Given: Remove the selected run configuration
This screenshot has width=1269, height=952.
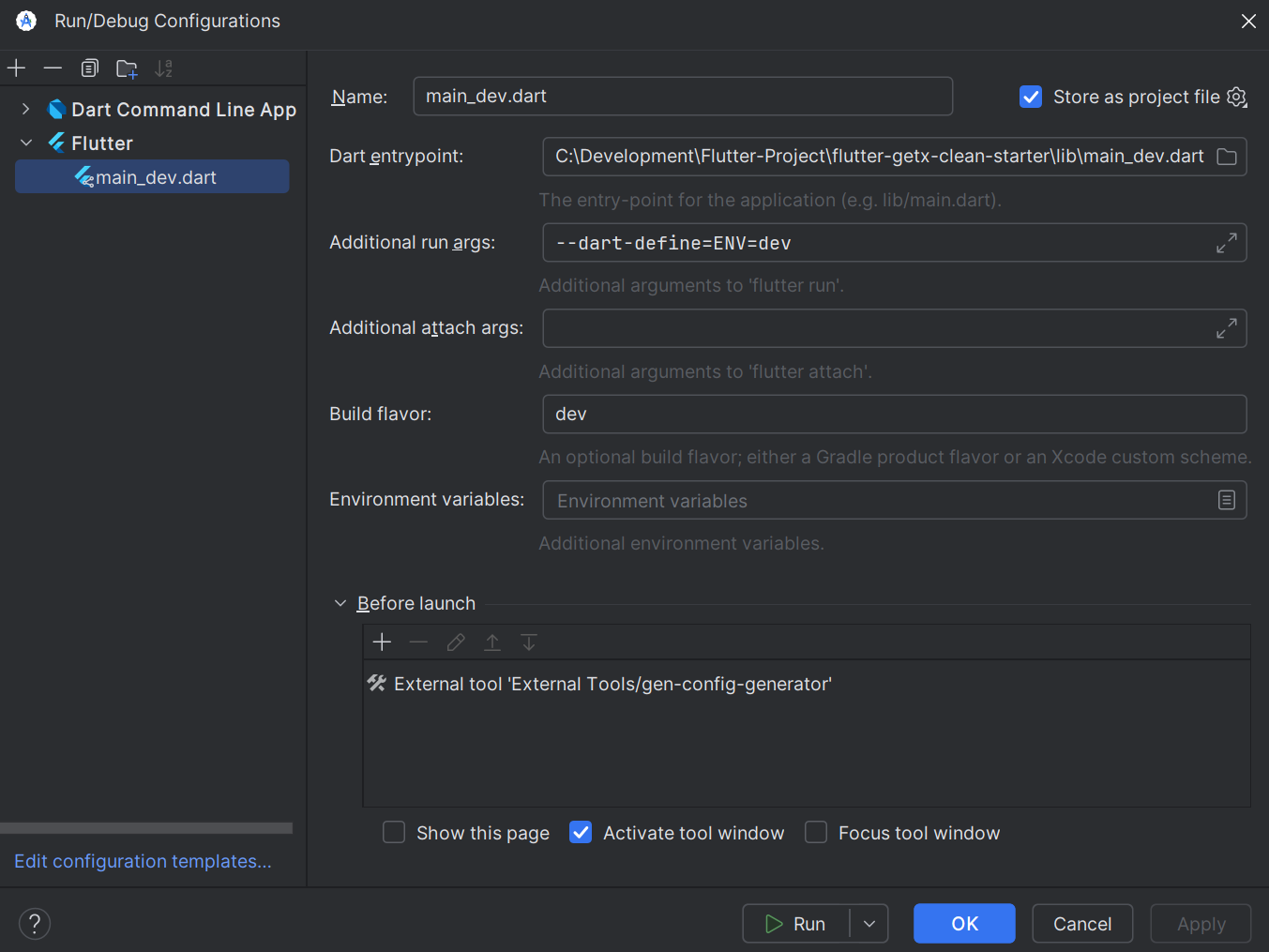Looking at the screenshot, I should coord(53,68).
